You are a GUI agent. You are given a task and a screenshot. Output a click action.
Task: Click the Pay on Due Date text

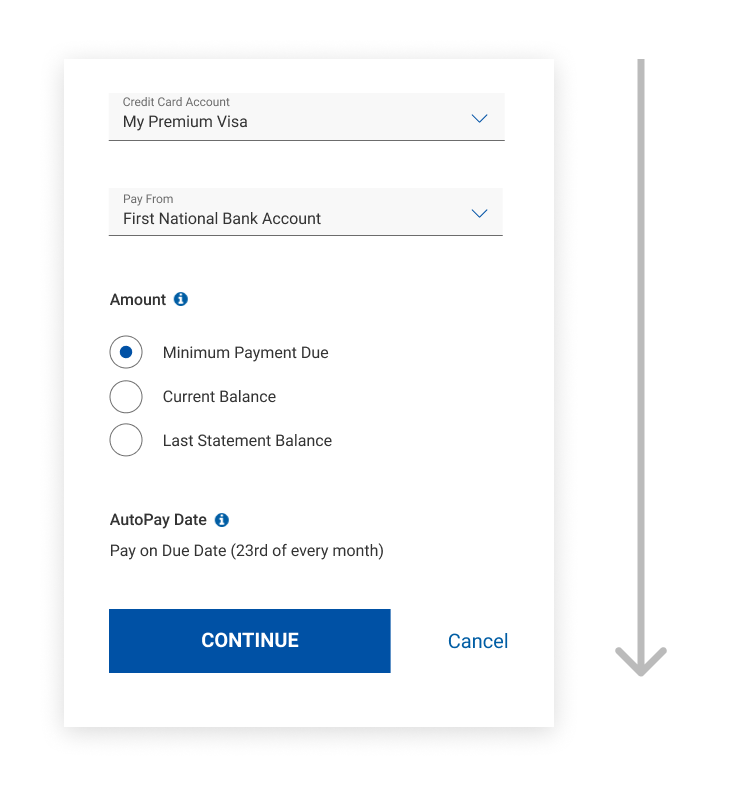(x=246, y=551)
